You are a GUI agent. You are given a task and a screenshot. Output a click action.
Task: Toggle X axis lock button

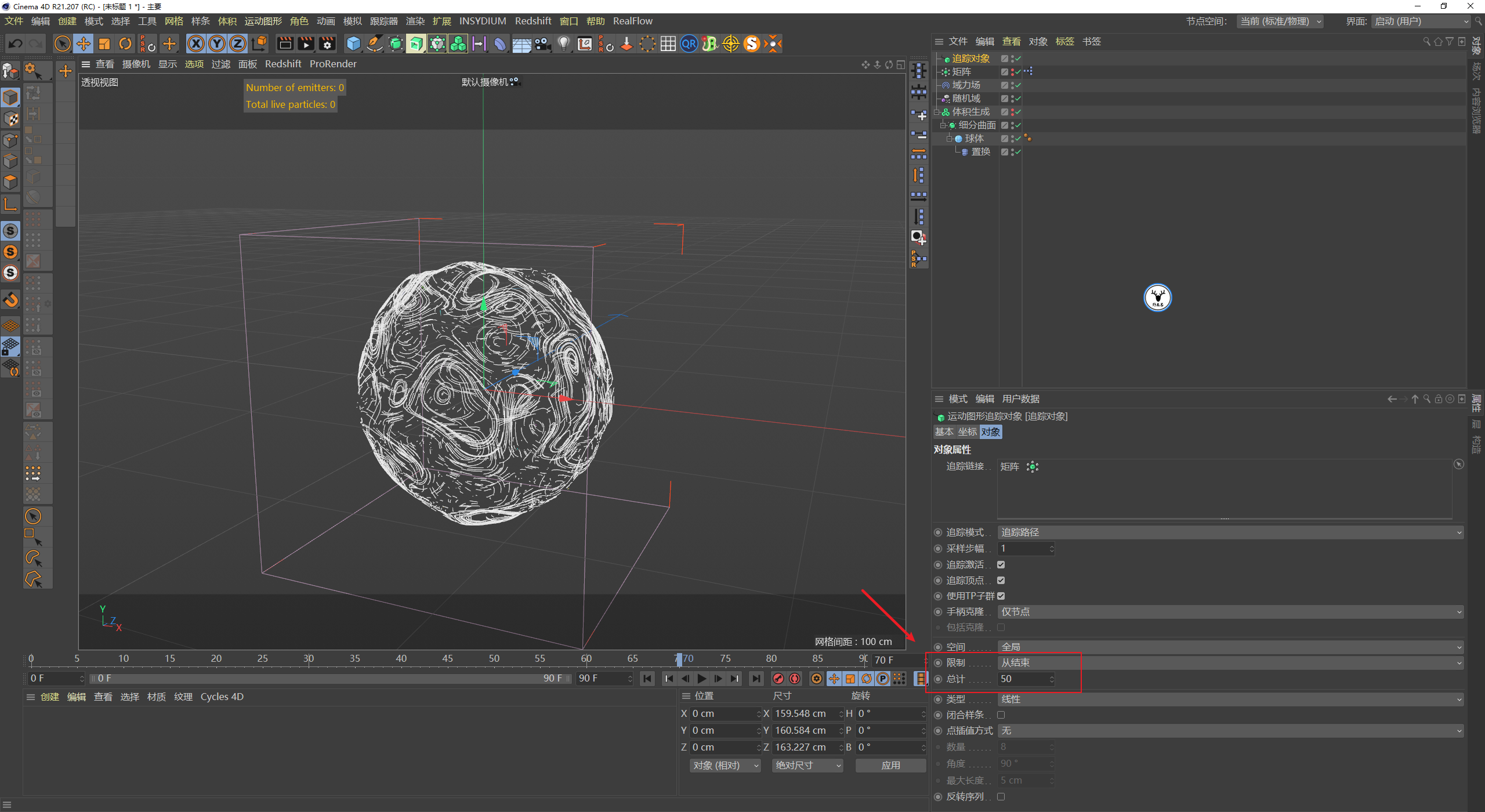click(x=196, y=43)
